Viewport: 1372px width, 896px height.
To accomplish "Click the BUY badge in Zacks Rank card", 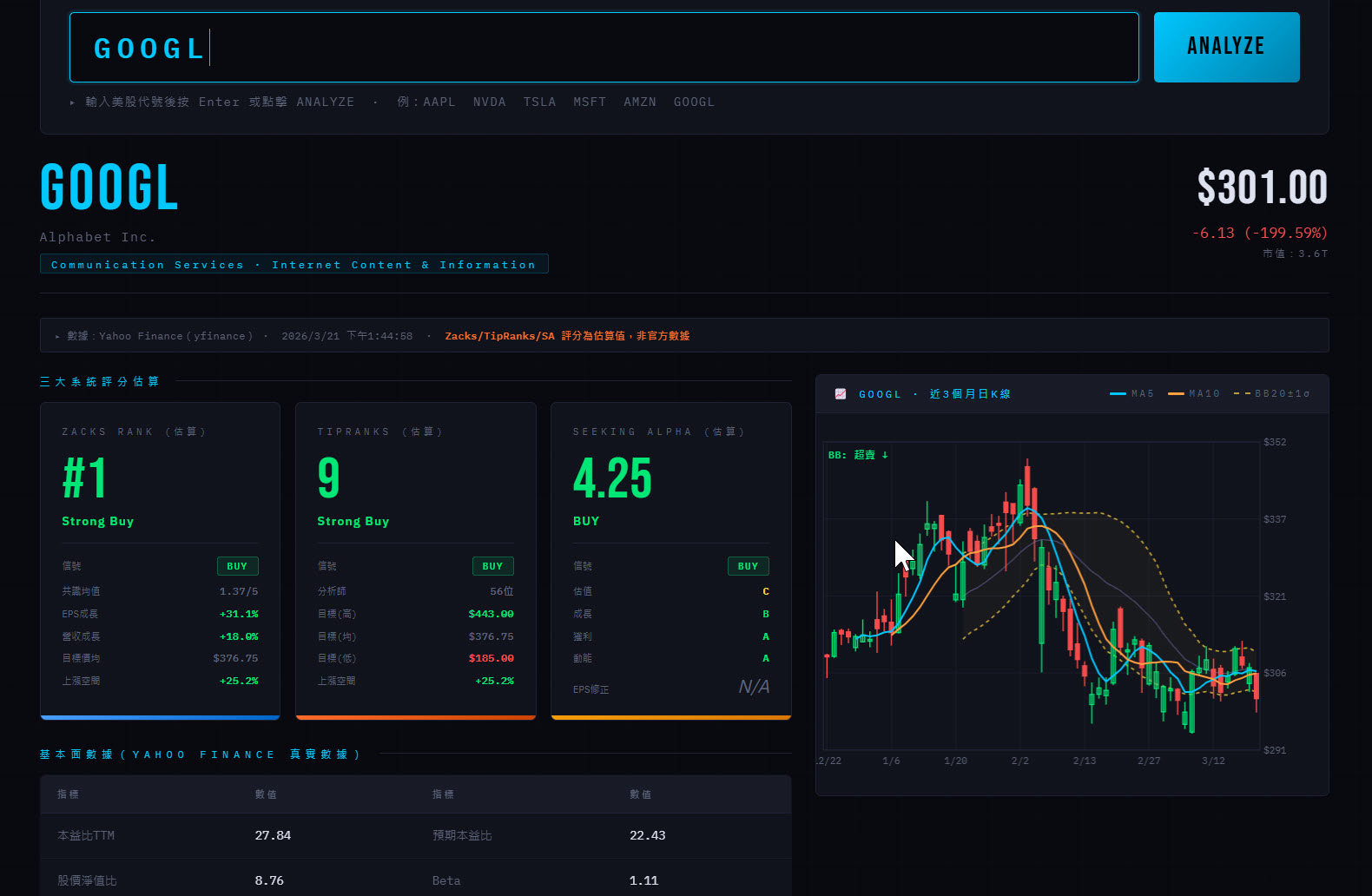I will pyautogui.click(x=237, y=566).
